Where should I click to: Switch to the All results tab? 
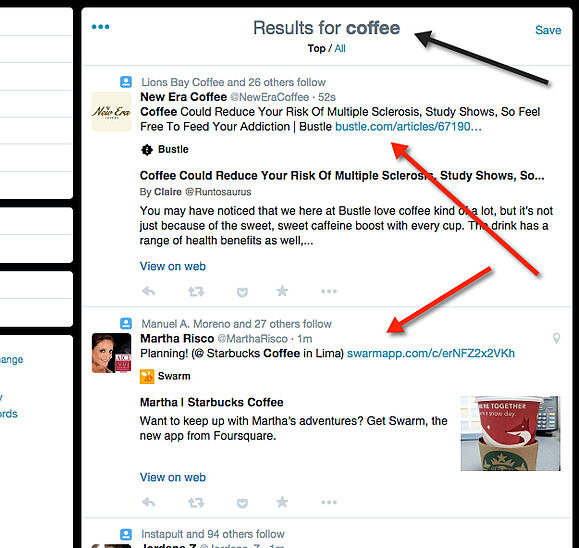340,48
